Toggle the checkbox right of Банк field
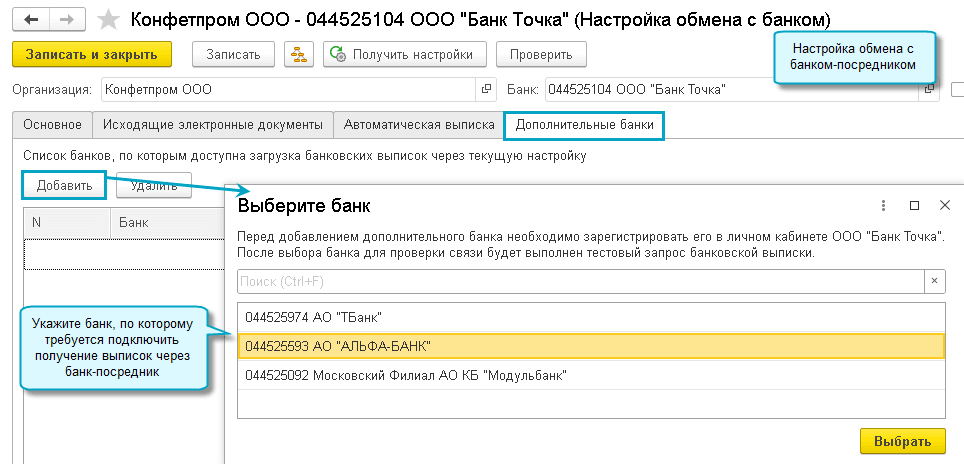Screen dimensions: 964x464 (x=957, y=90)
